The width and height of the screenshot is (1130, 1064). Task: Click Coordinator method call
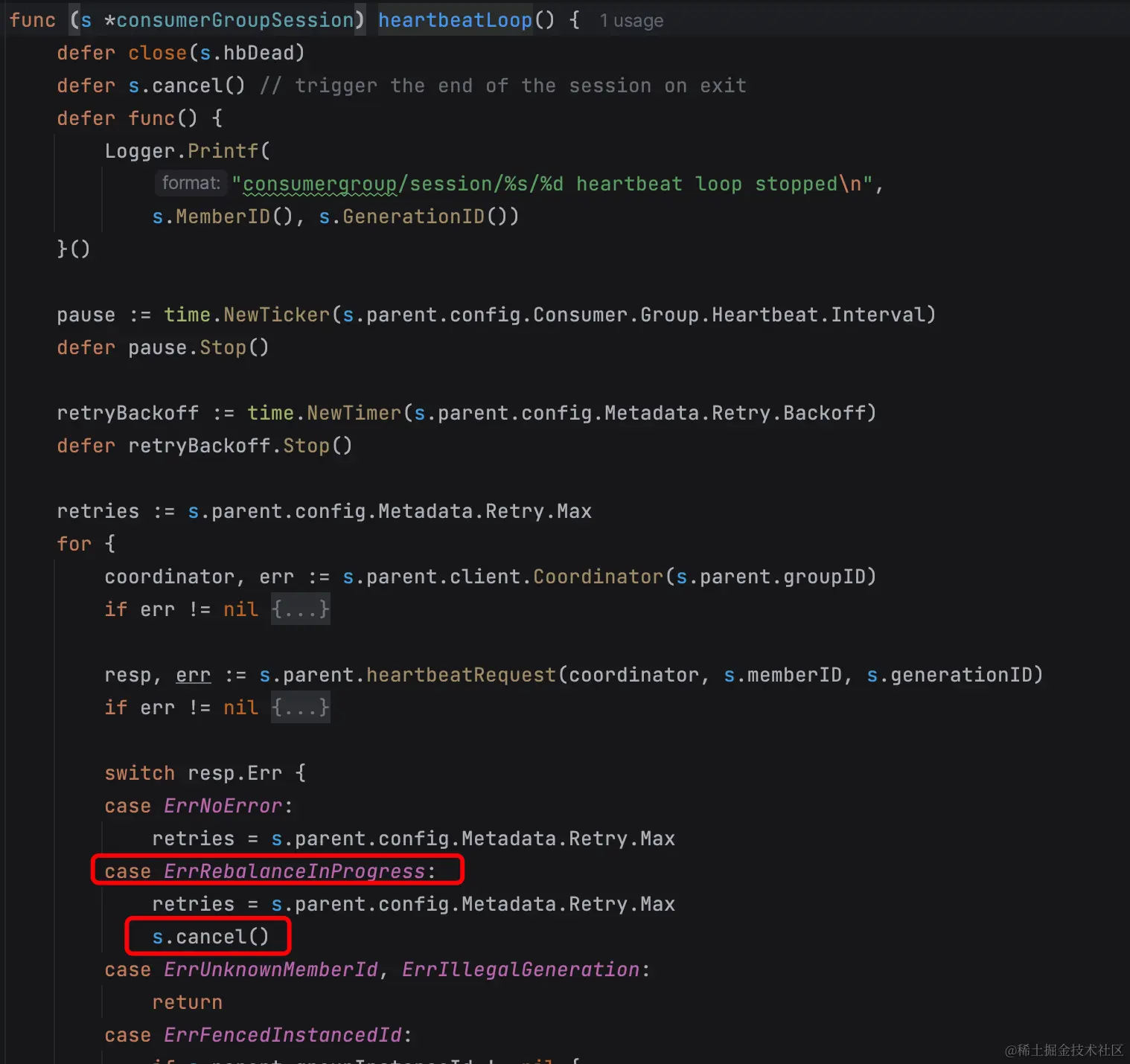pyautogui.click(x=598, y=577)
